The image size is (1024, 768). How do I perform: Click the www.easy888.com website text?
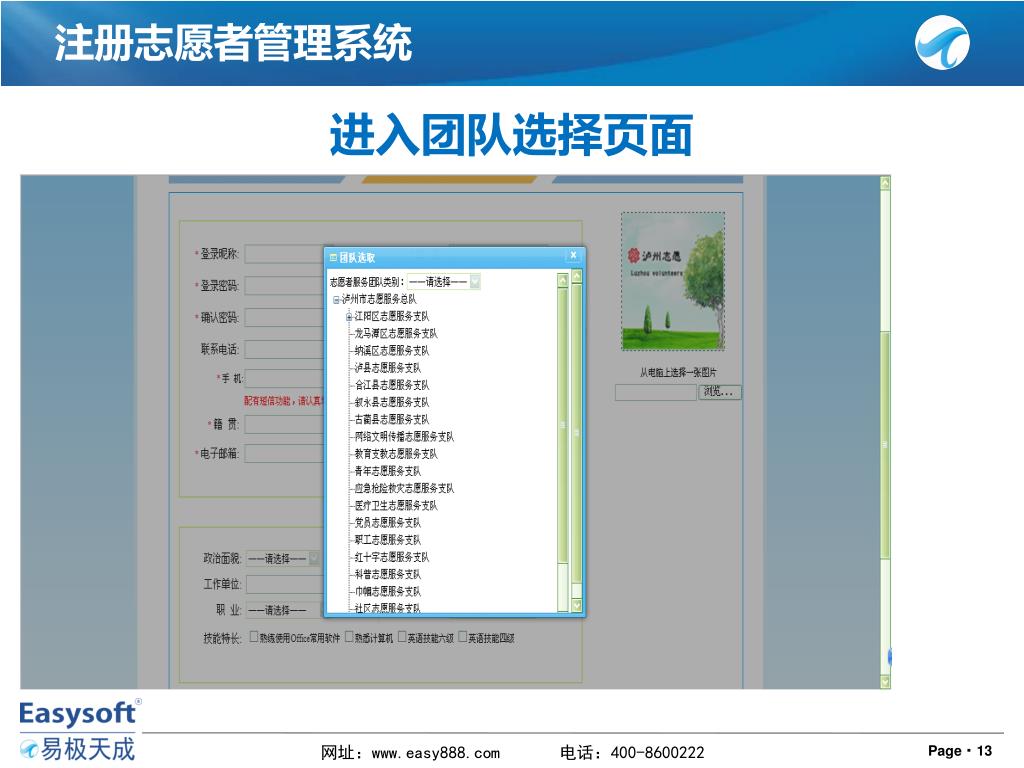point(436,753)
